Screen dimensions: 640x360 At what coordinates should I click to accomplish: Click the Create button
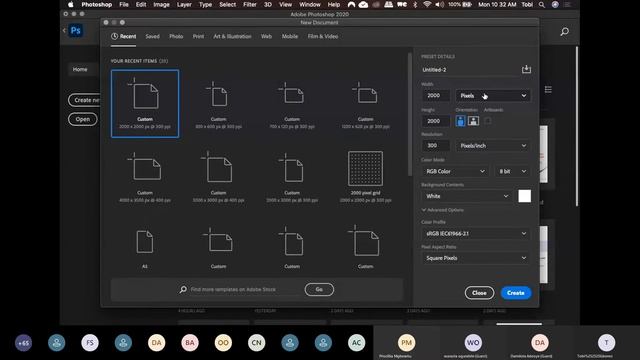516,293
